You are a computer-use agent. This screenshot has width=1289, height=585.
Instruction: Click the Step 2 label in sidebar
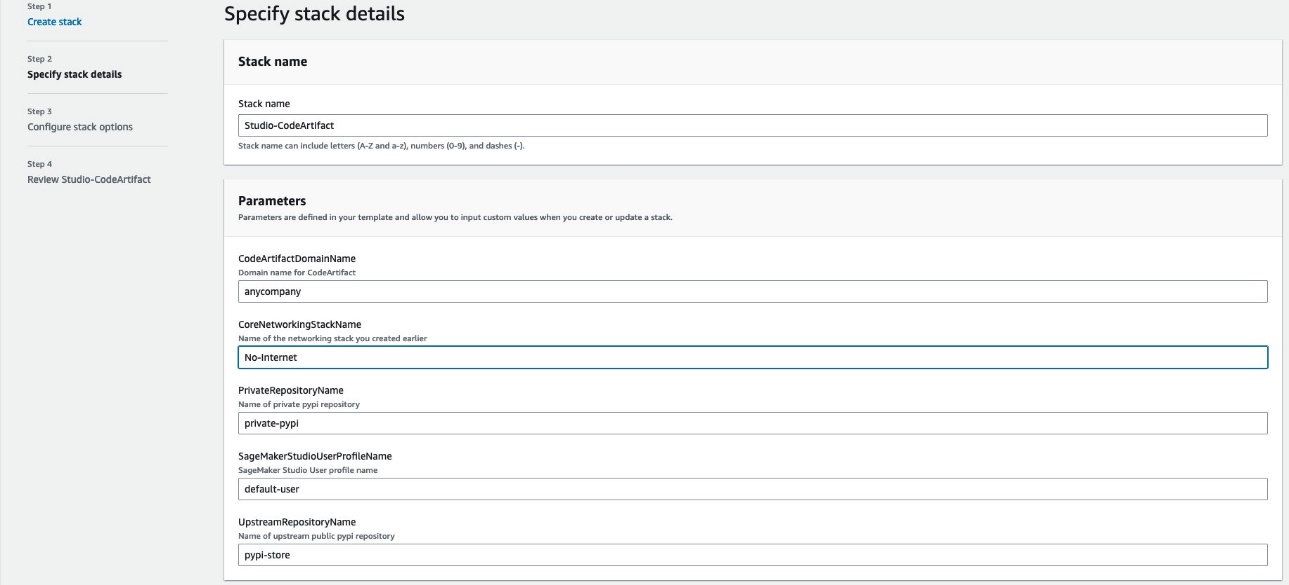(38, 59)
